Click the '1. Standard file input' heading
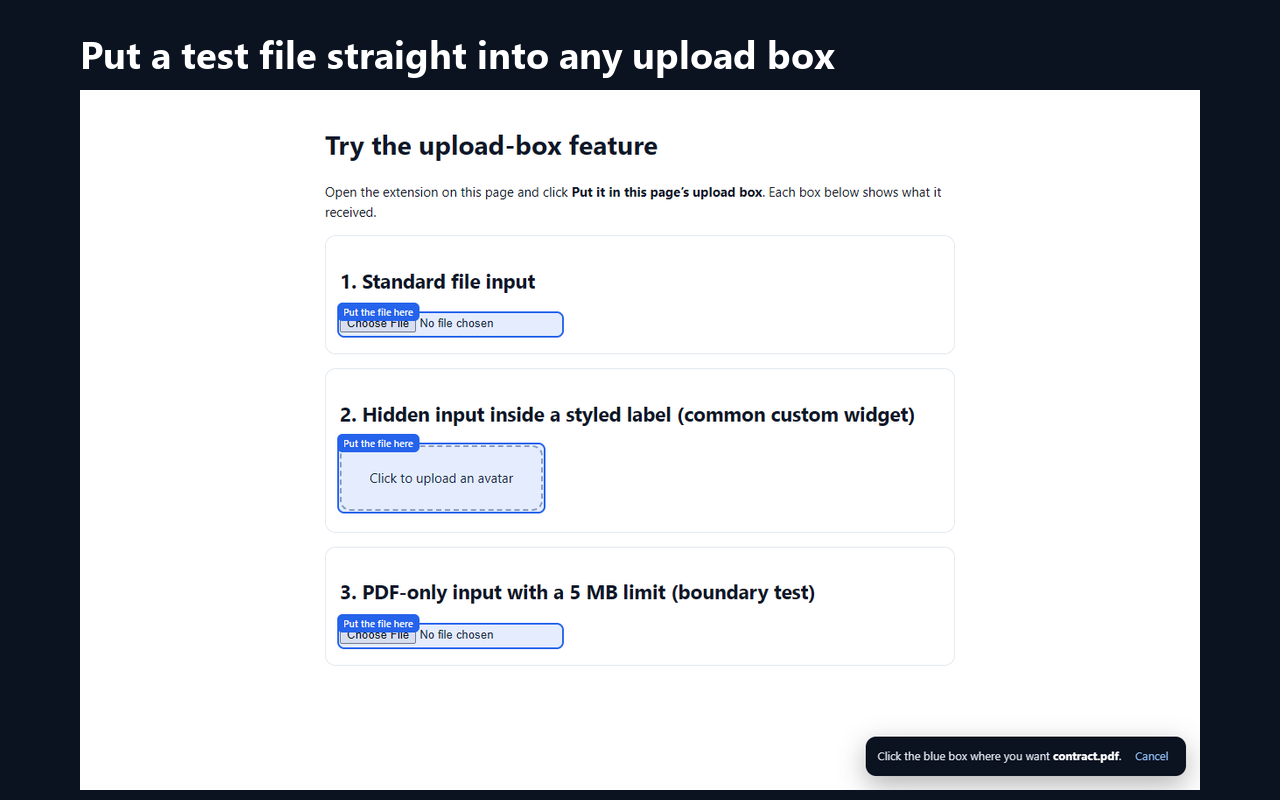The image size is (1280, 800). [x=438, y=282]
